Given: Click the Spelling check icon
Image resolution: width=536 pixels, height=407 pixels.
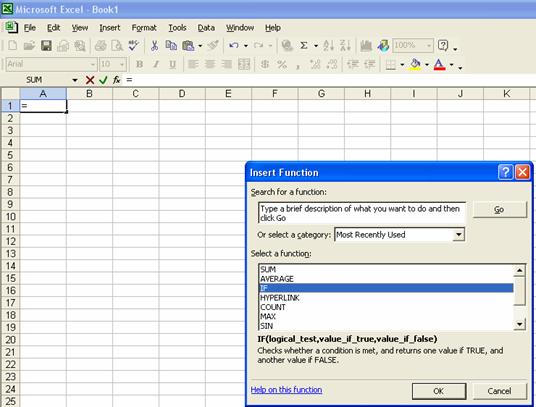Looking at the screenshot, I should 133,45.
